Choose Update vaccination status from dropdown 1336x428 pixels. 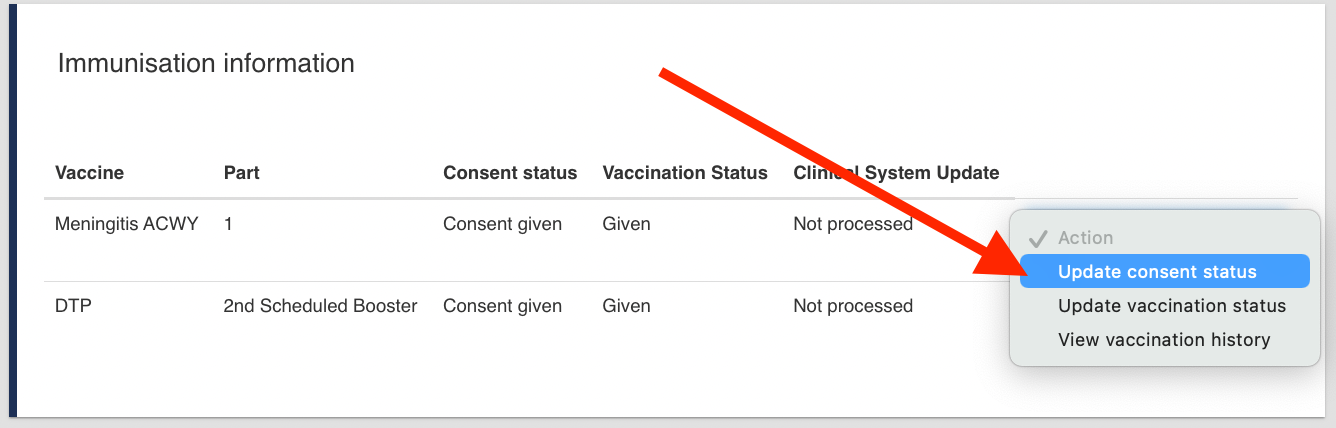click(x=1171, y=305)
